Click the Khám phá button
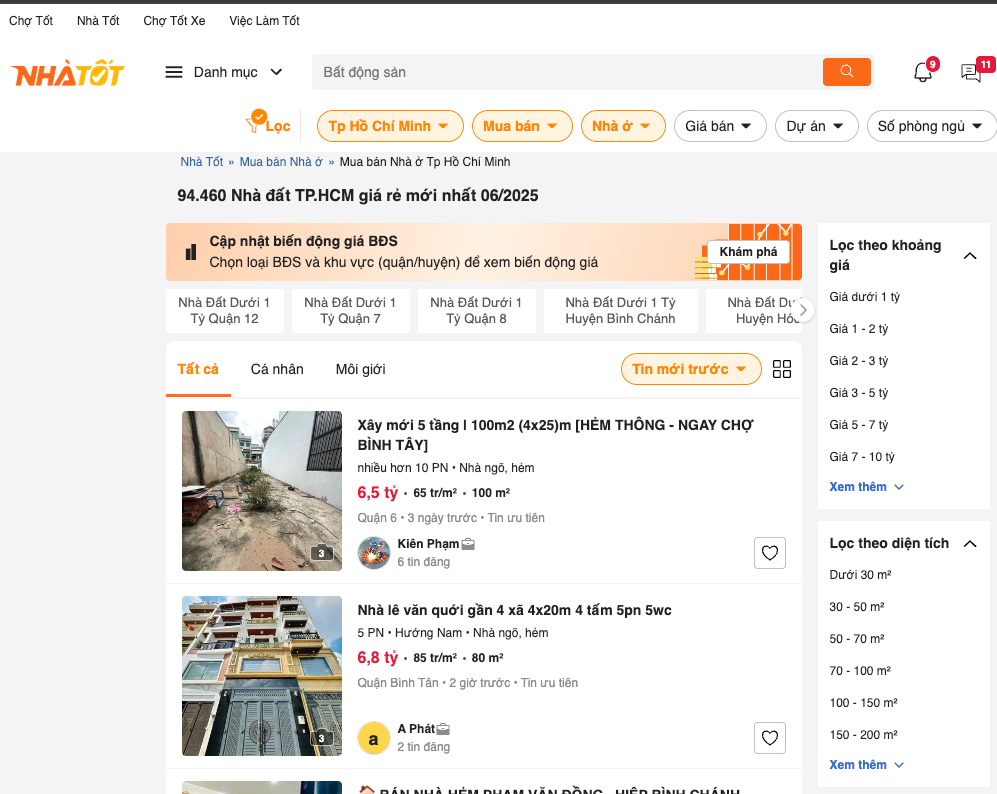The image size is (997, 794). (748, 252)
